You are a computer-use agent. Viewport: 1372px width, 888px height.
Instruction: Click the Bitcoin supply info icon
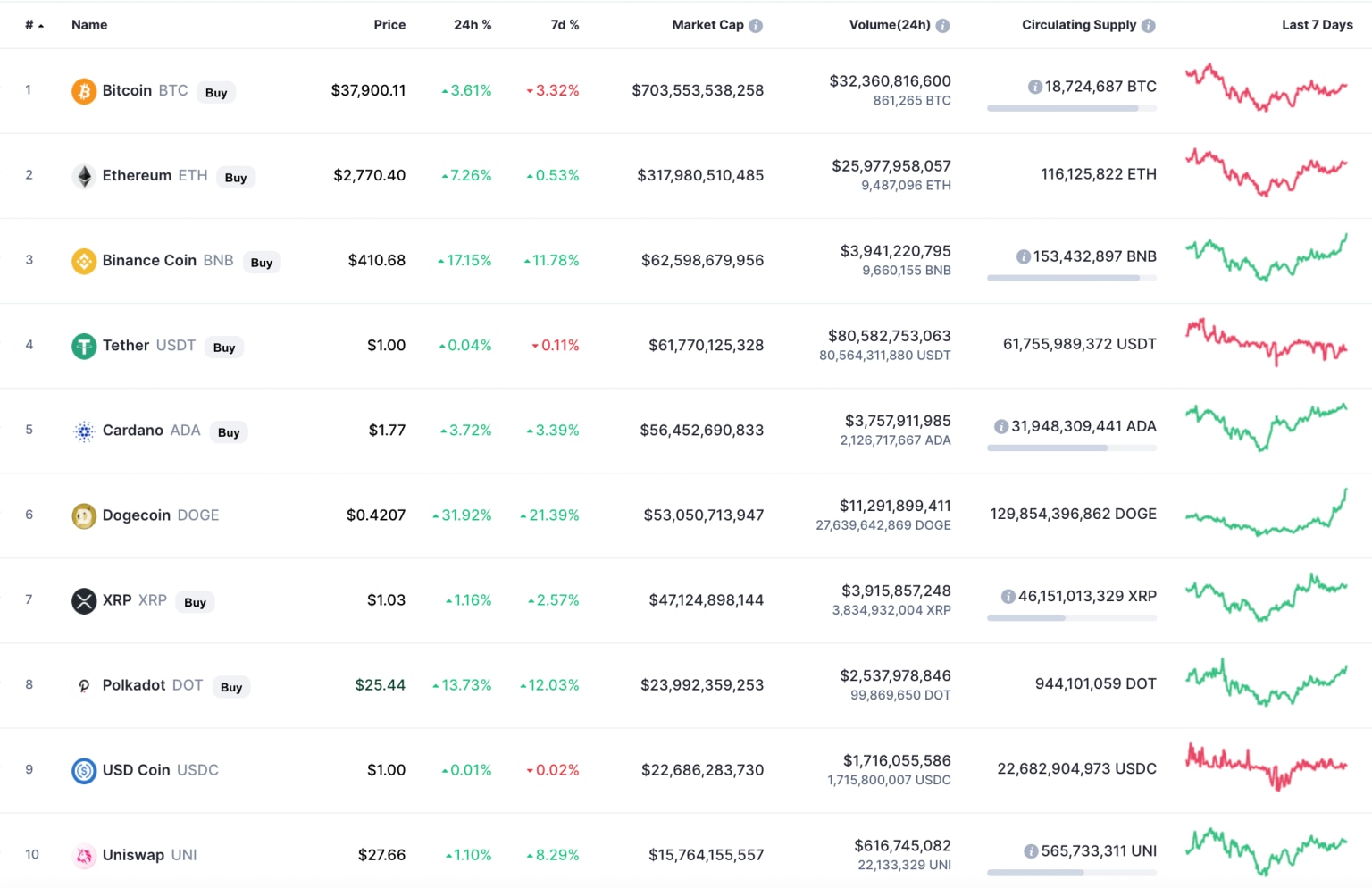tap(1034, 87)
